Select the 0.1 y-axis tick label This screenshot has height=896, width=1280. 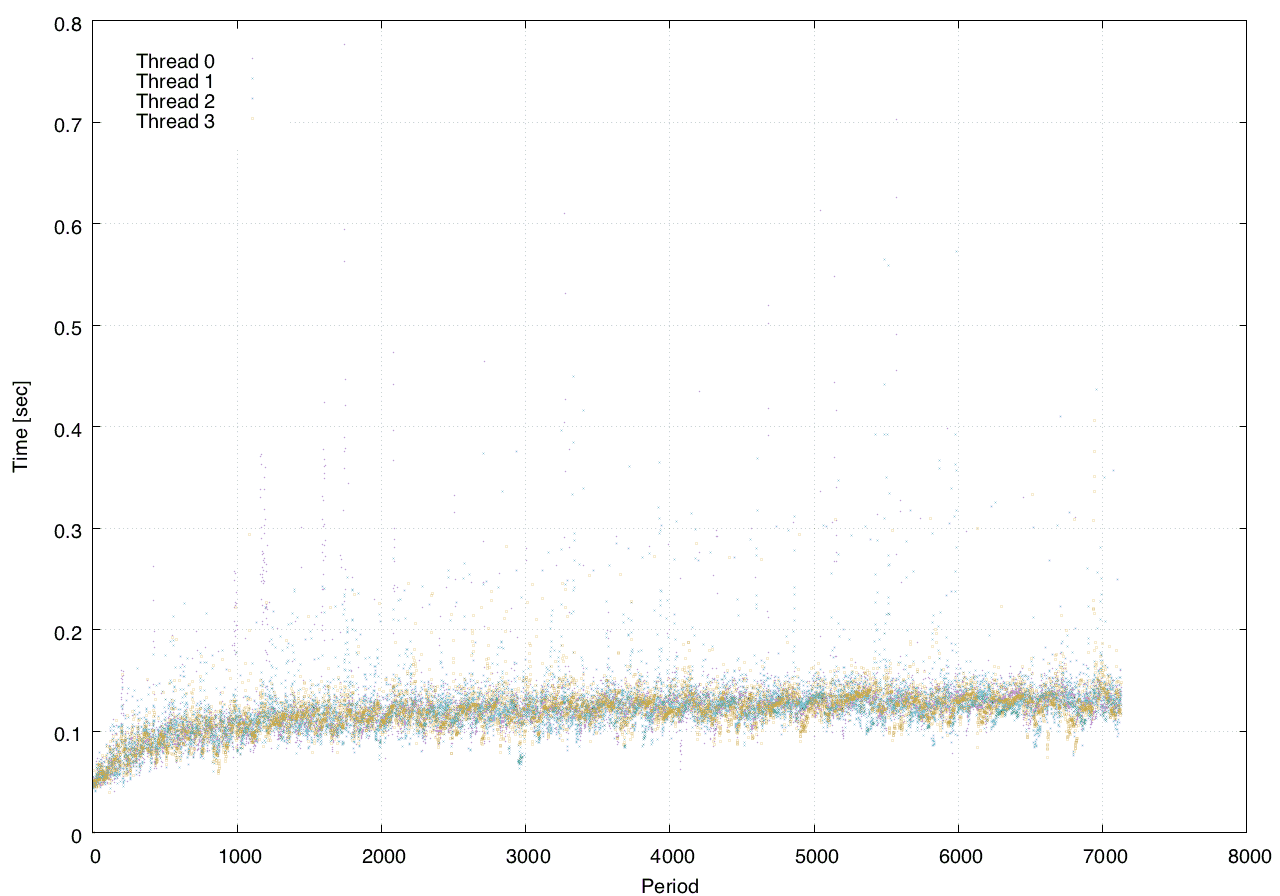[x=65, y=732]
